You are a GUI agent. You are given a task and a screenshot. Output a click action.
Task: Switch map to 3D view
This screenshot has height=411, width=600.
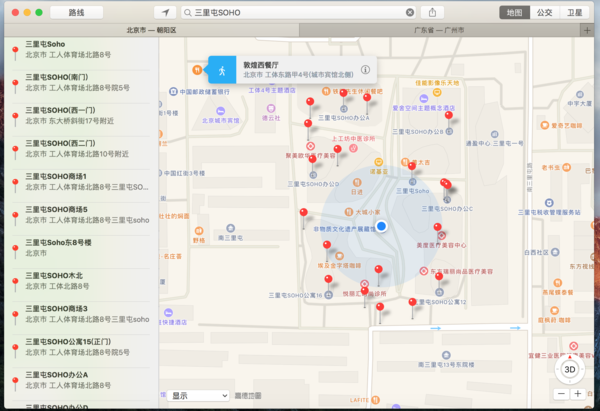pyautogui.click(x=570, y=368)
